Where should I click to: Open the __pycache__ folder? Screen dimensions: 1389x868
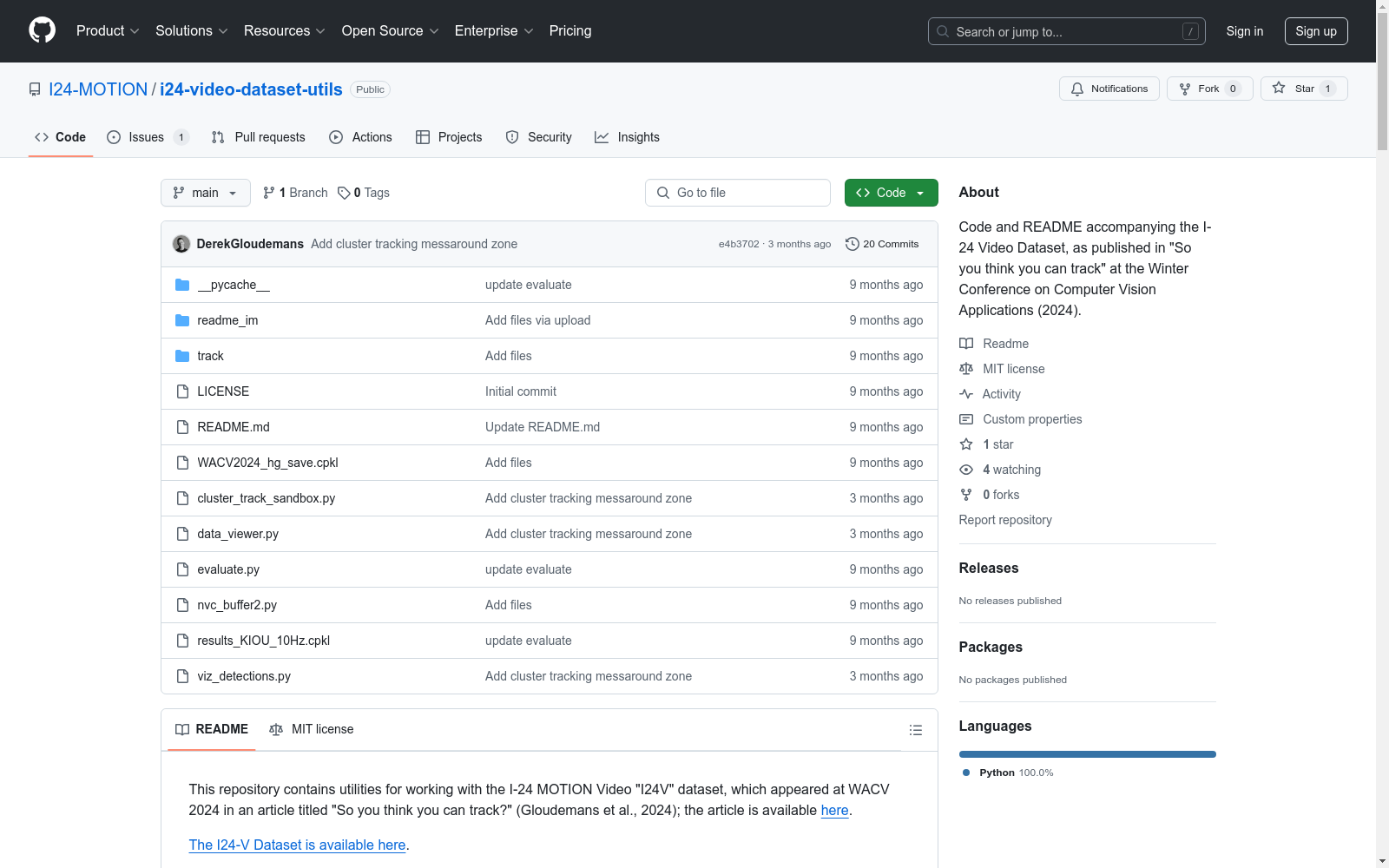tap(234, 285)
